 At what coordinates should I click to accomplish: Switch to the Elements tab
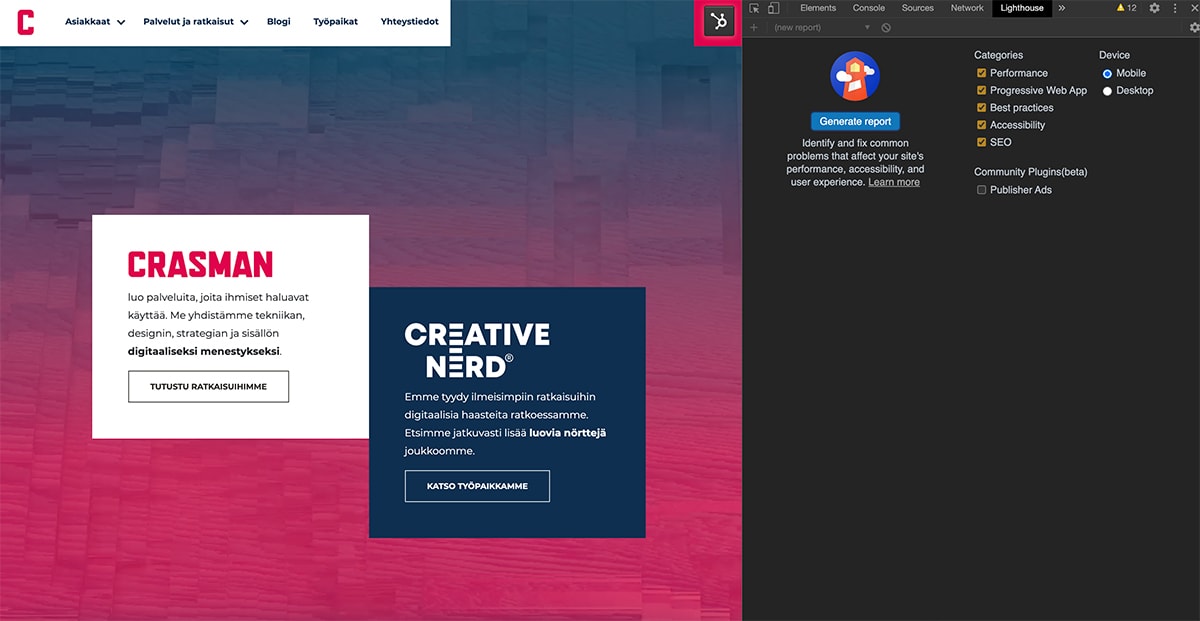pos(818,8)
